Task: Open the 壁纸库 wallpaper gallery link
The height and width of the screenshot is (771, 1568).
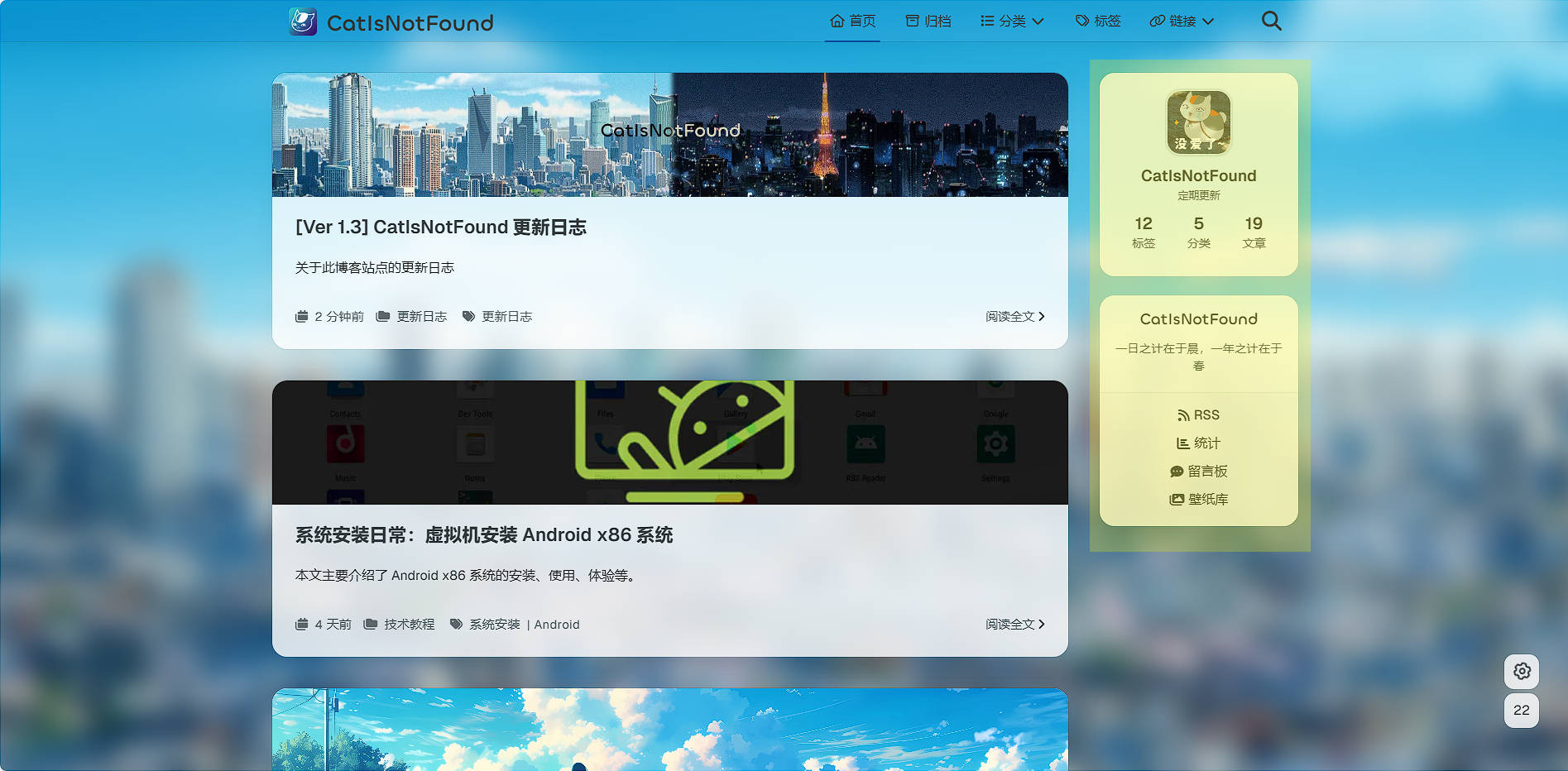Action: [x=1198, y=499]
